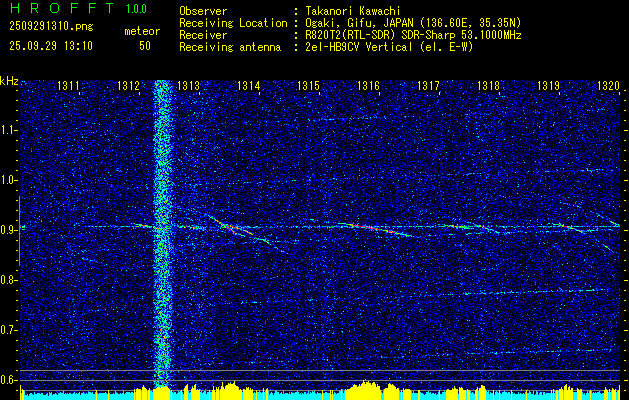The height and width of the screenshot is (400, 629).
Task: Select filename 2509291310.png
Action: pyautogui.click(x=51, y=26)
